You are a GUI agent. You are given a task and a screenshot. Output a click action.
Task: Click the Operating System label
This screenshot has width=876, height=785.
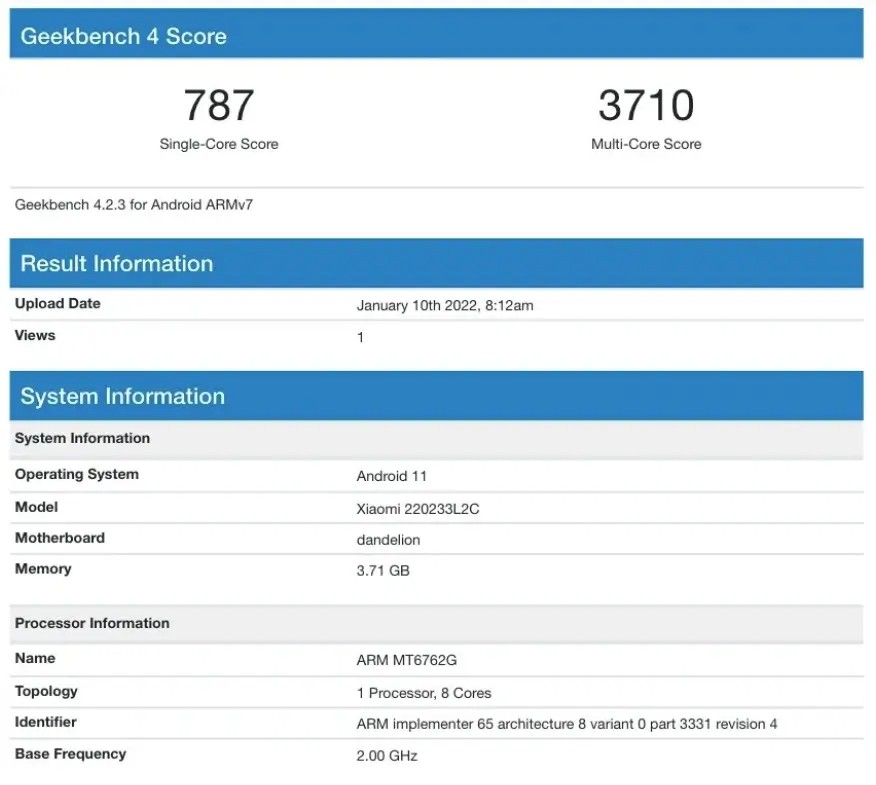point(77,474)
